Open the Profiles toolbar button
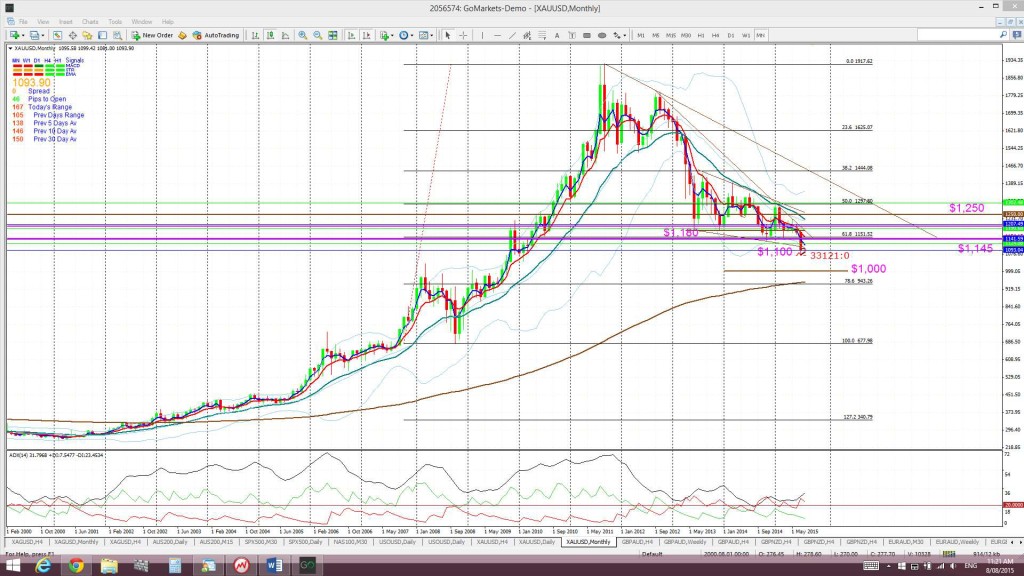Image resolution: width=1024 pixels, height=576 pixels. [x=36, y=35]
